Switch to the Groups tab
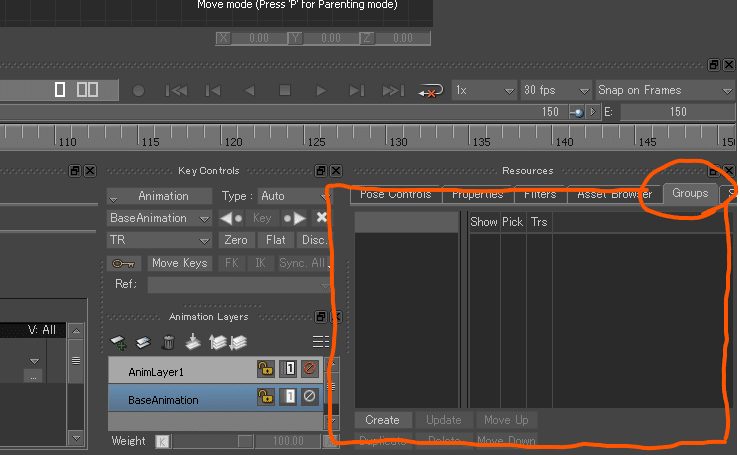Screen dimensions: 740x455 (690, 193)
